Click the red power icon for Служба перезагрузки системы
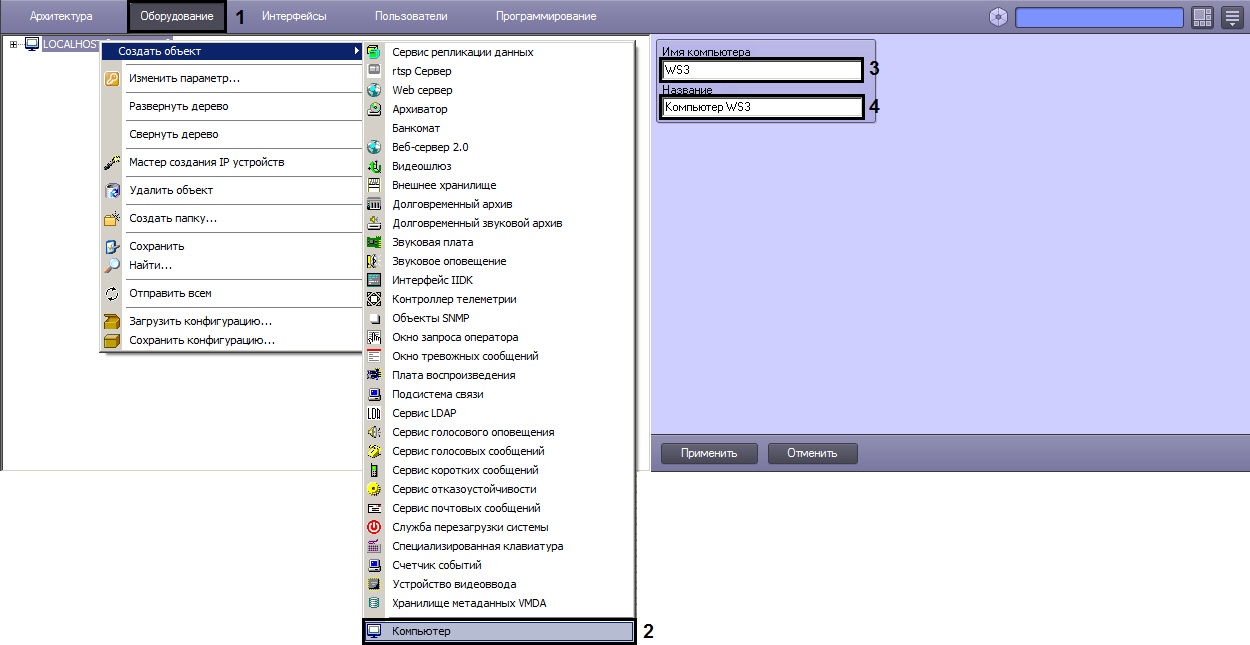 coord(374,527)
